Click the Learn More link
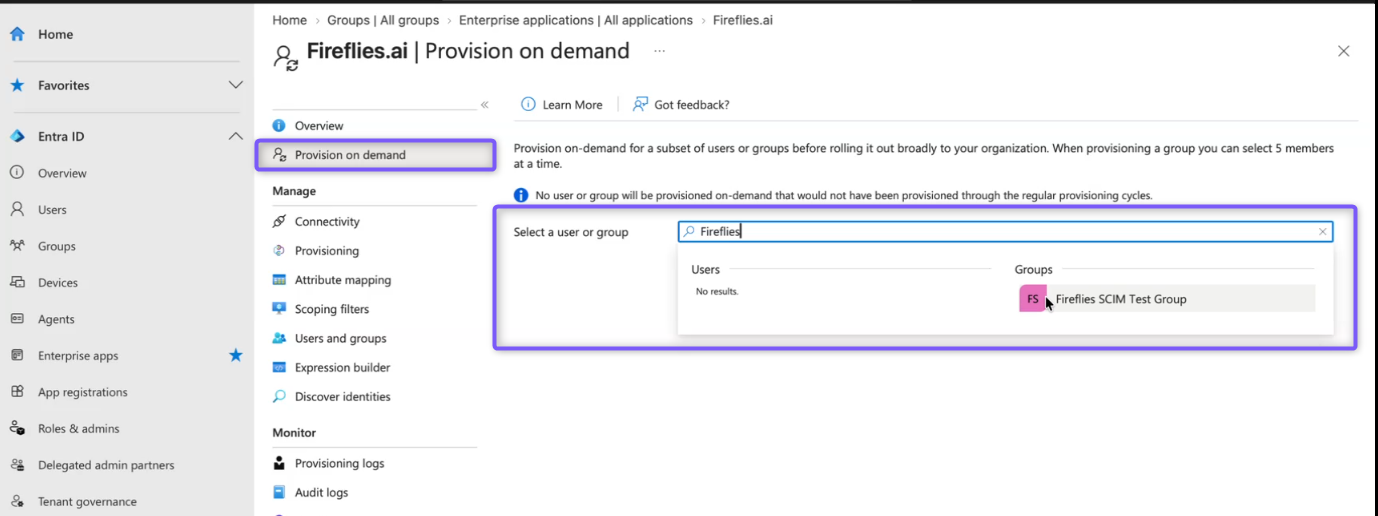The width and height of the screenshot is (1378, 516). coord(573,105)
